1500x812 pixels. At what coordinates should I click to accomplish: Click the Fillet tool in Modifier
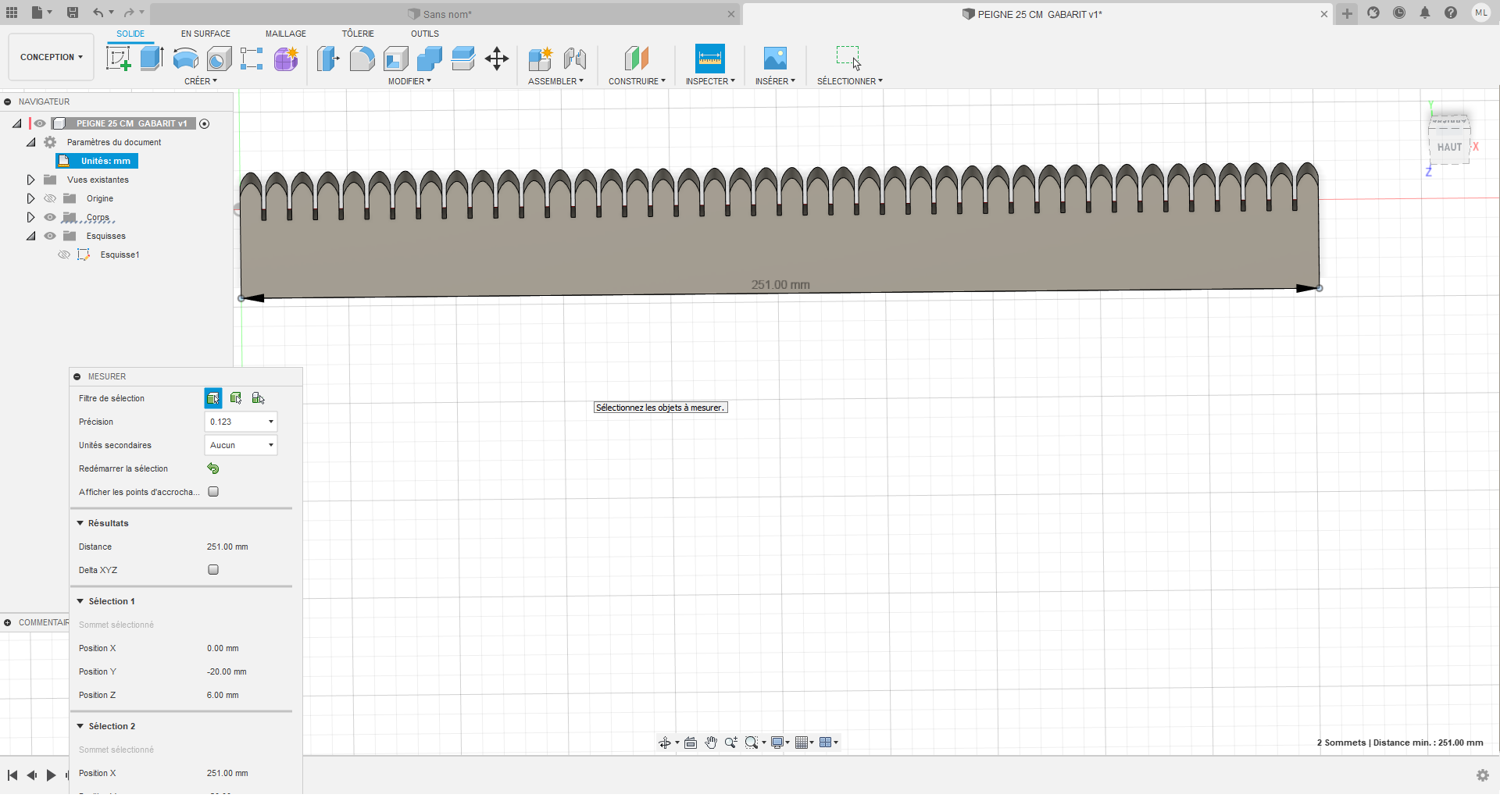point(362,59)
